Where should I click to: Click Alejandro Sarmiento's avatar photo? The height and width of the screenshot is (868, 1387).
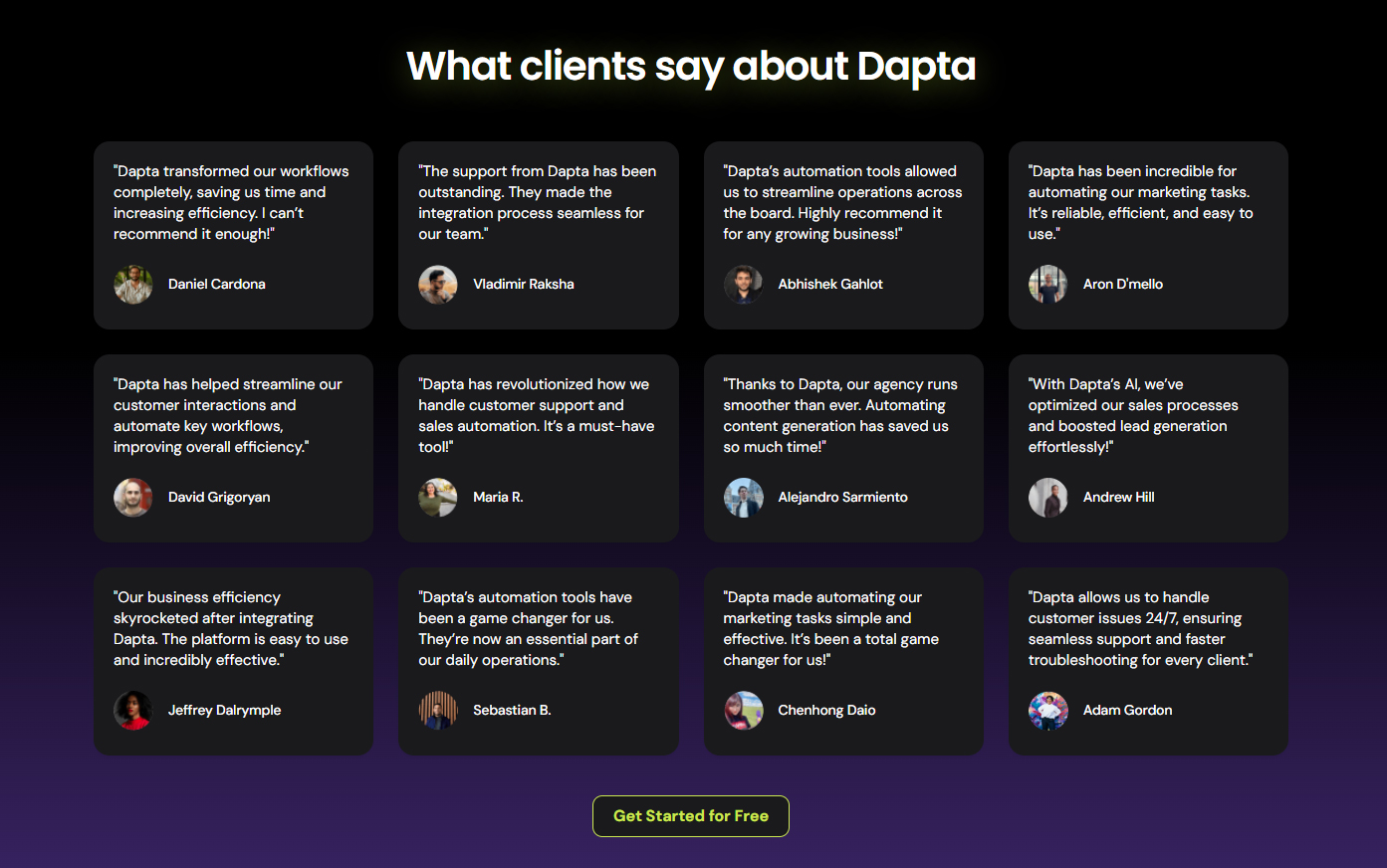point(743,498)
